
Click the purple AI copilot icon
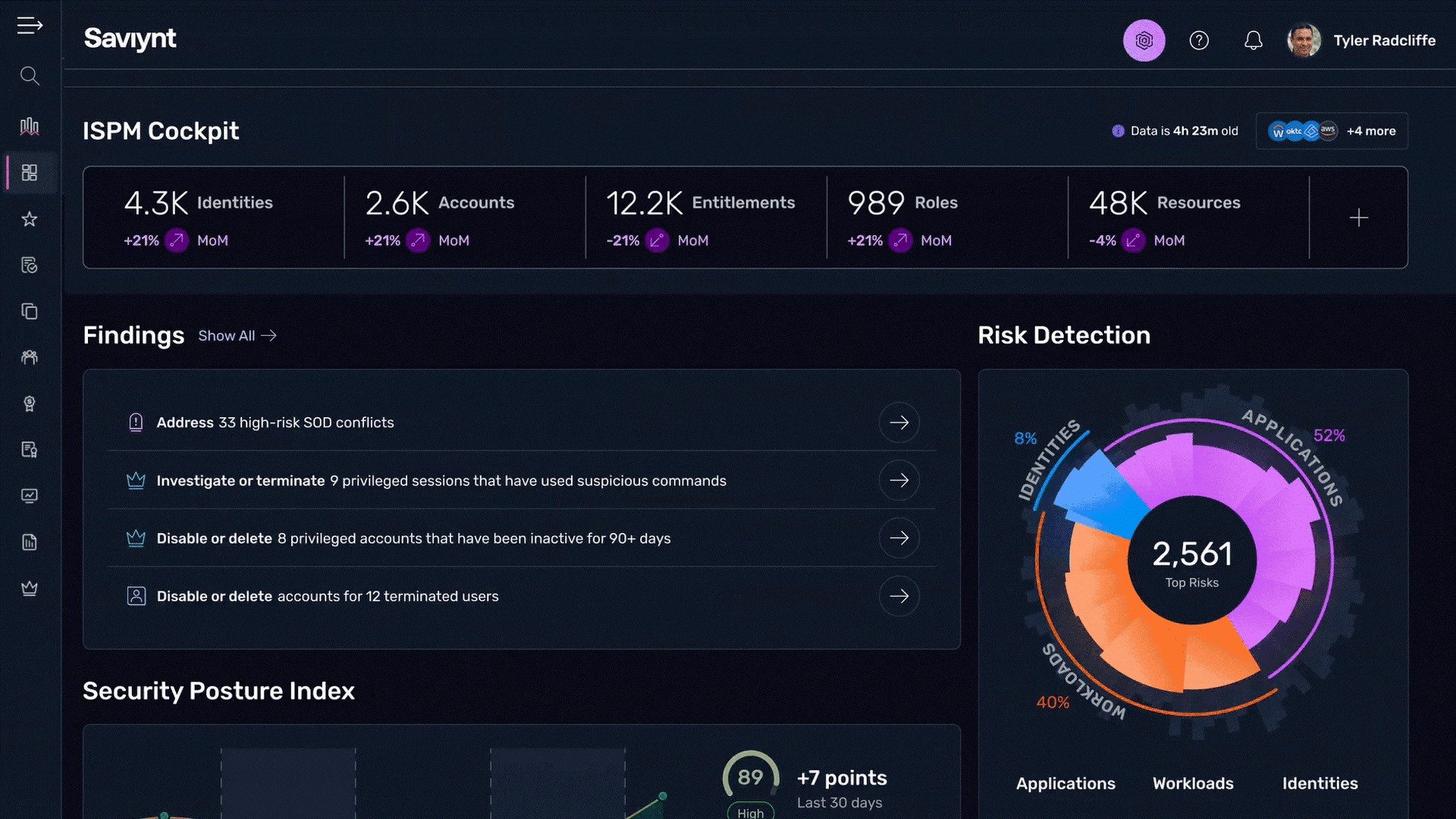tap(1144, 40)
